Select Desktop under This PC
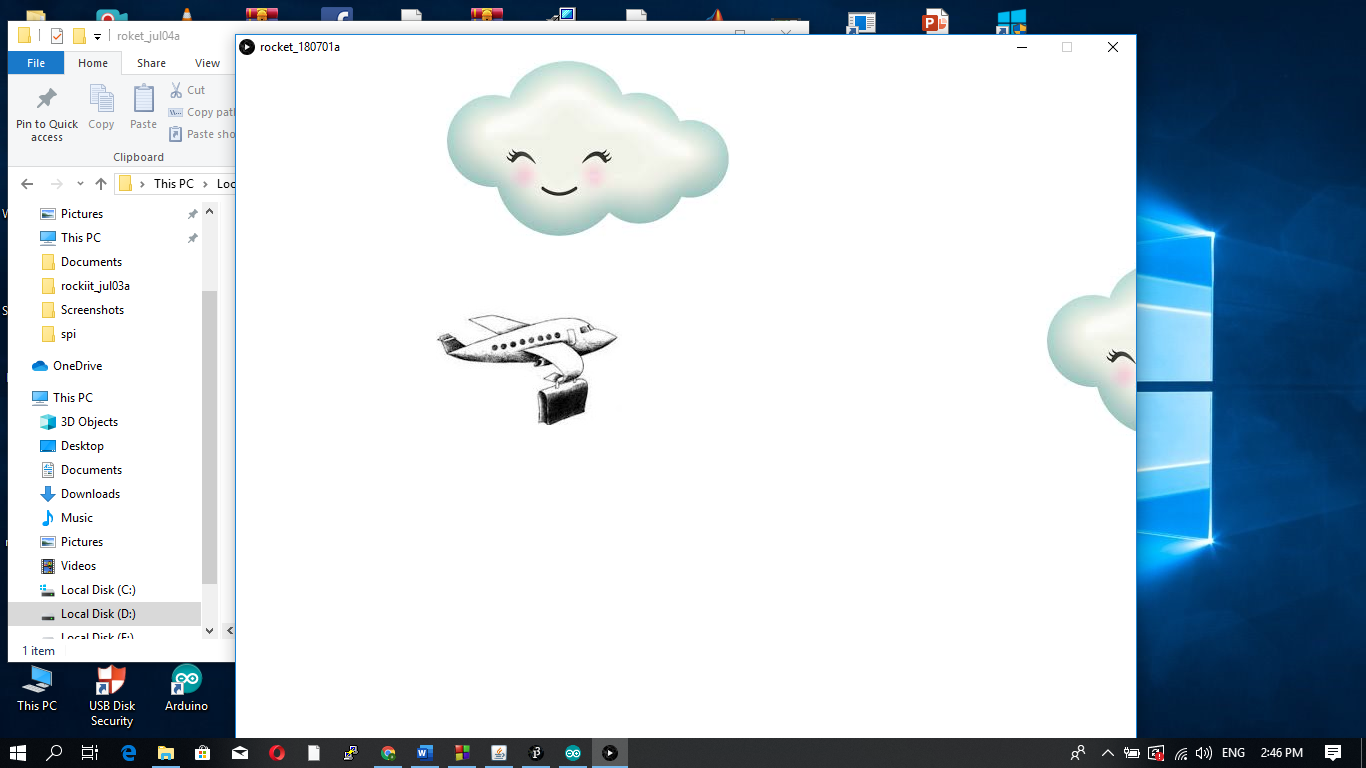This screenshot has width=1366, height=768. pos(82,446)
